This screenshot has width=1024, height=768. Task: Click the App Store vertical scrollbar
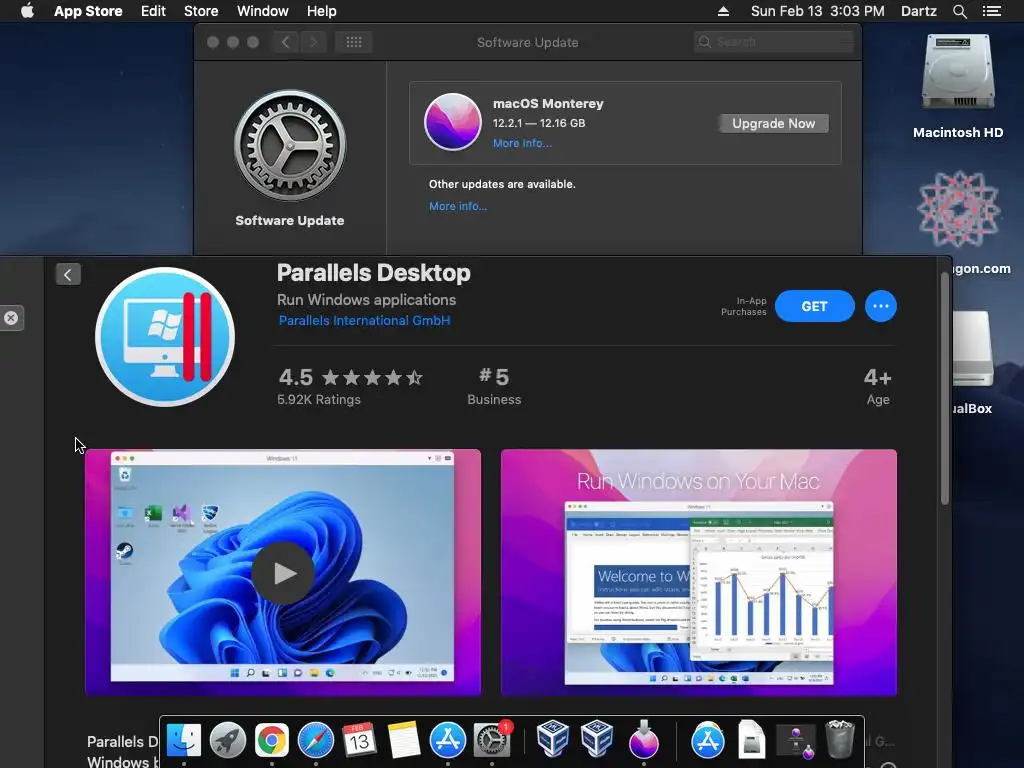coord(944,388)
